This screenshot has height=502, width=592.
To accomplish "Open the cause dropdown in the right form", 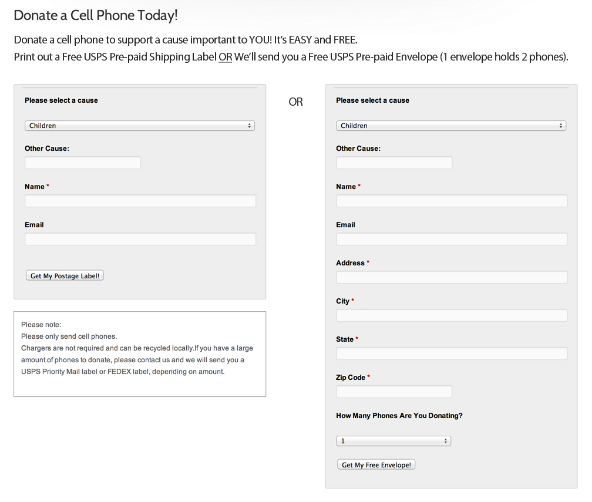I will pos(451,126).
